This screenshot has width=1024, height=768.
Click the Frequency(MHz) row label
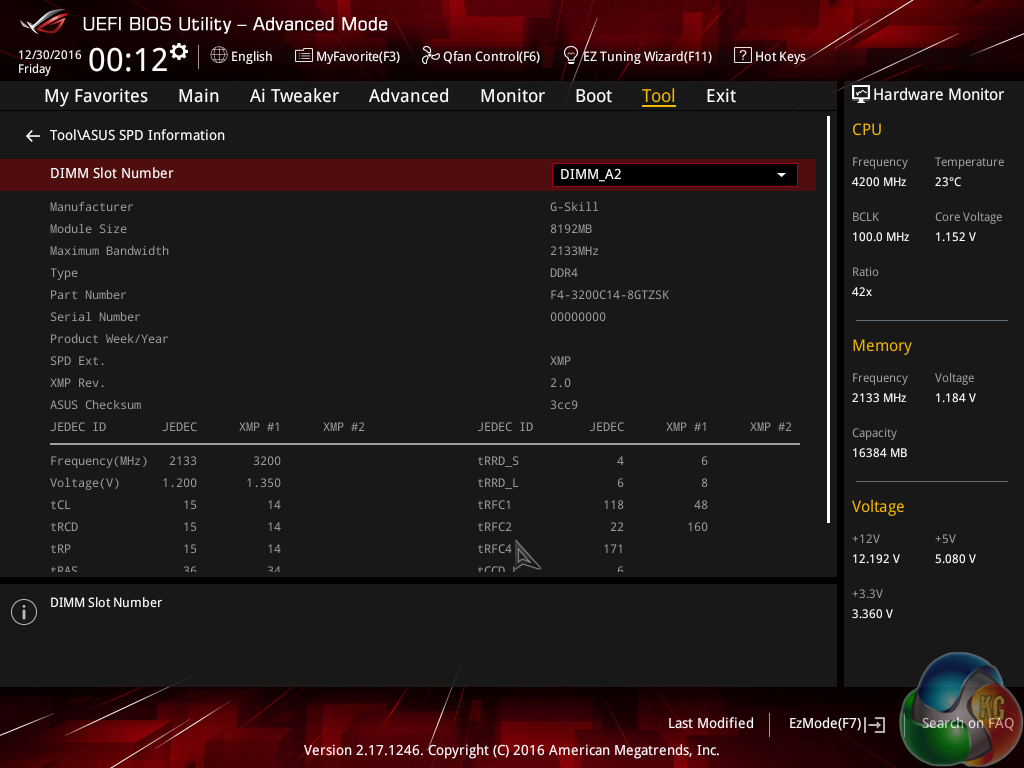(x=99, y=461)
